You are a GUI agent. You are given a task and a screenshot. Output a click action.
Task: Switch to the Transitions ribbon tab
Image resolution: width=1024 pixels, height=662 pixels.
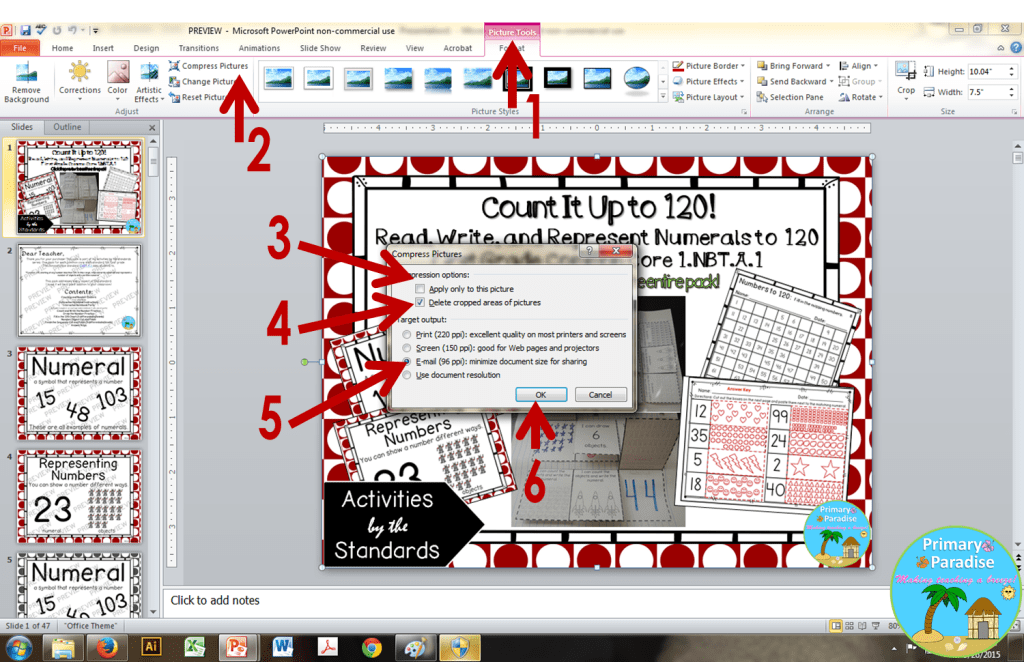pyautogui.click(x=199, y=48)
